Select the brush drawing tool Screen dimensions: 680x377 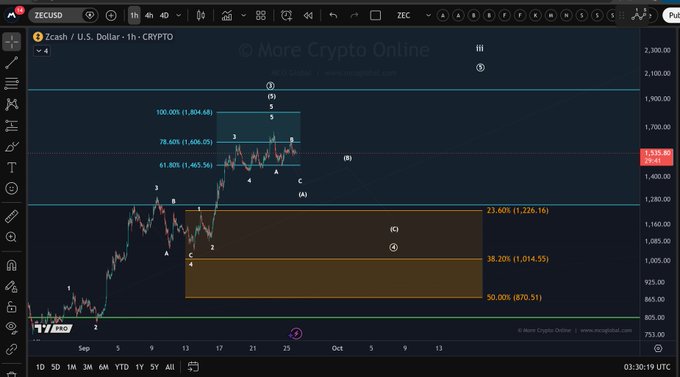12,147
